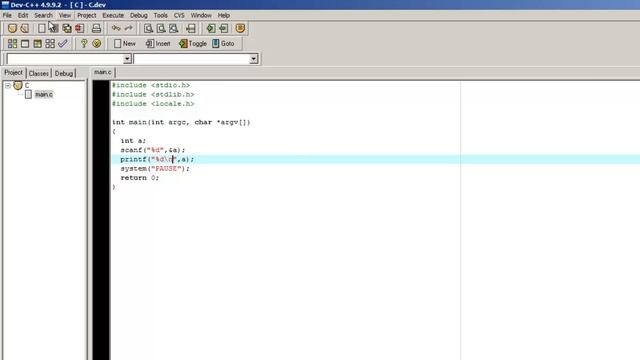
Task: Click the Replace icon next to Find
Action: tap(161, 28)
